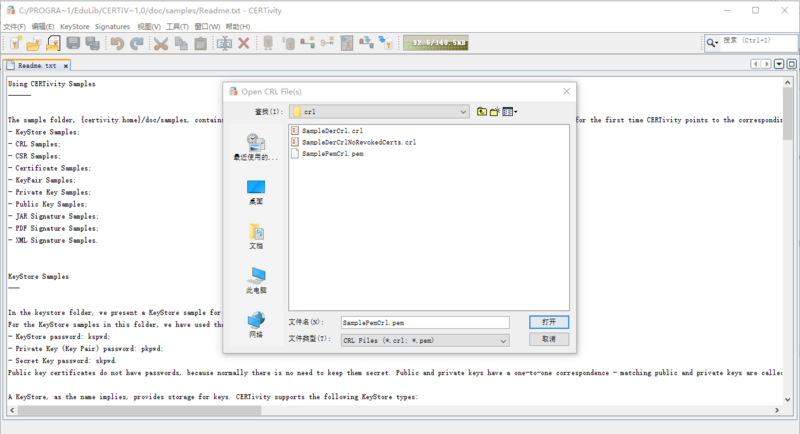This screenshot has height=434, width=800.
Task: Click the 取消 cancel button
Action: tap(549, 339)
